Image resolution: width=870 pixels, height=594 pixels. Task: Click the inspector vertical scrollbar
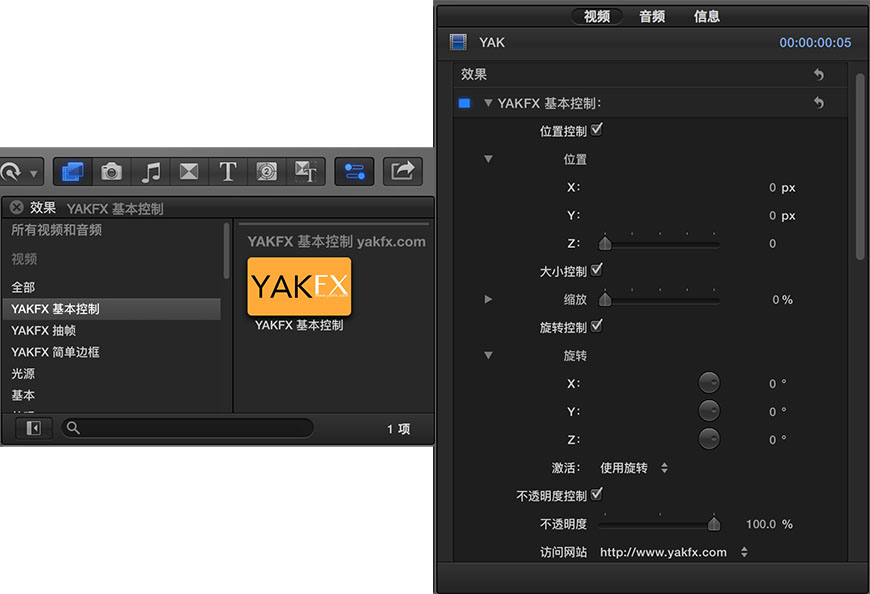pyautogui.click(x=859, y=166)
